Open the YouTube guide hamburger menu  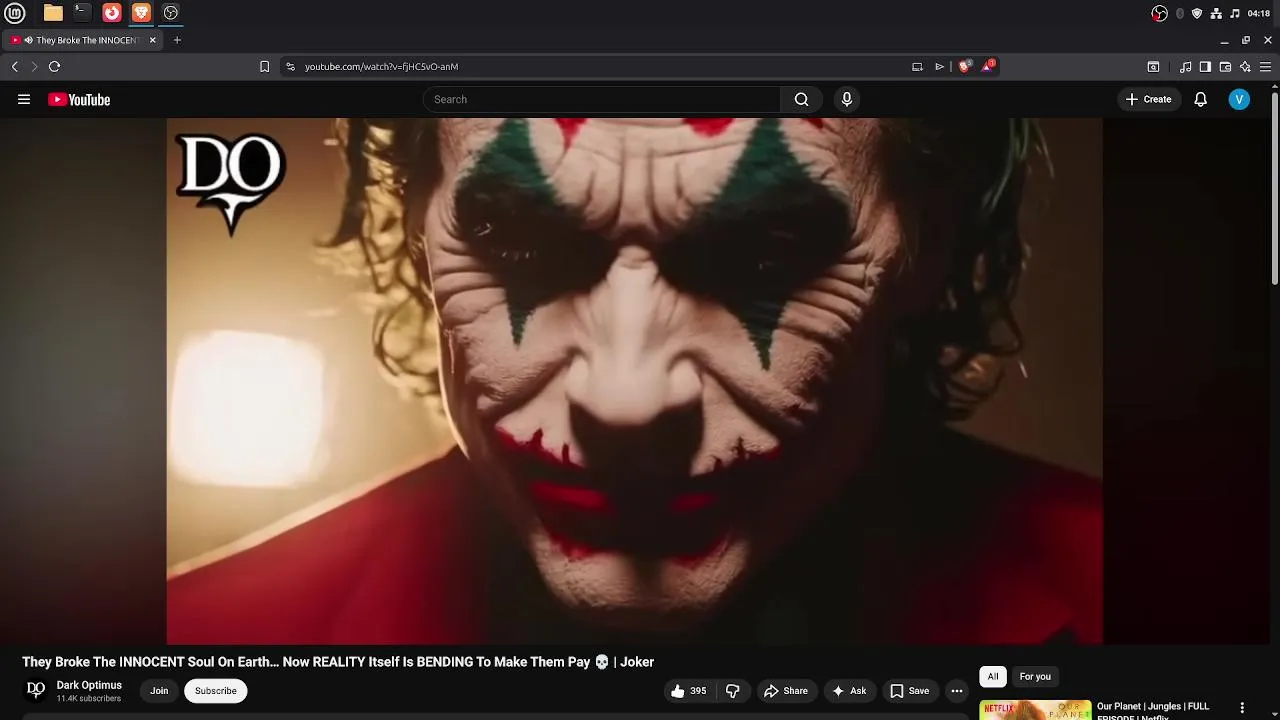[24, 99]
